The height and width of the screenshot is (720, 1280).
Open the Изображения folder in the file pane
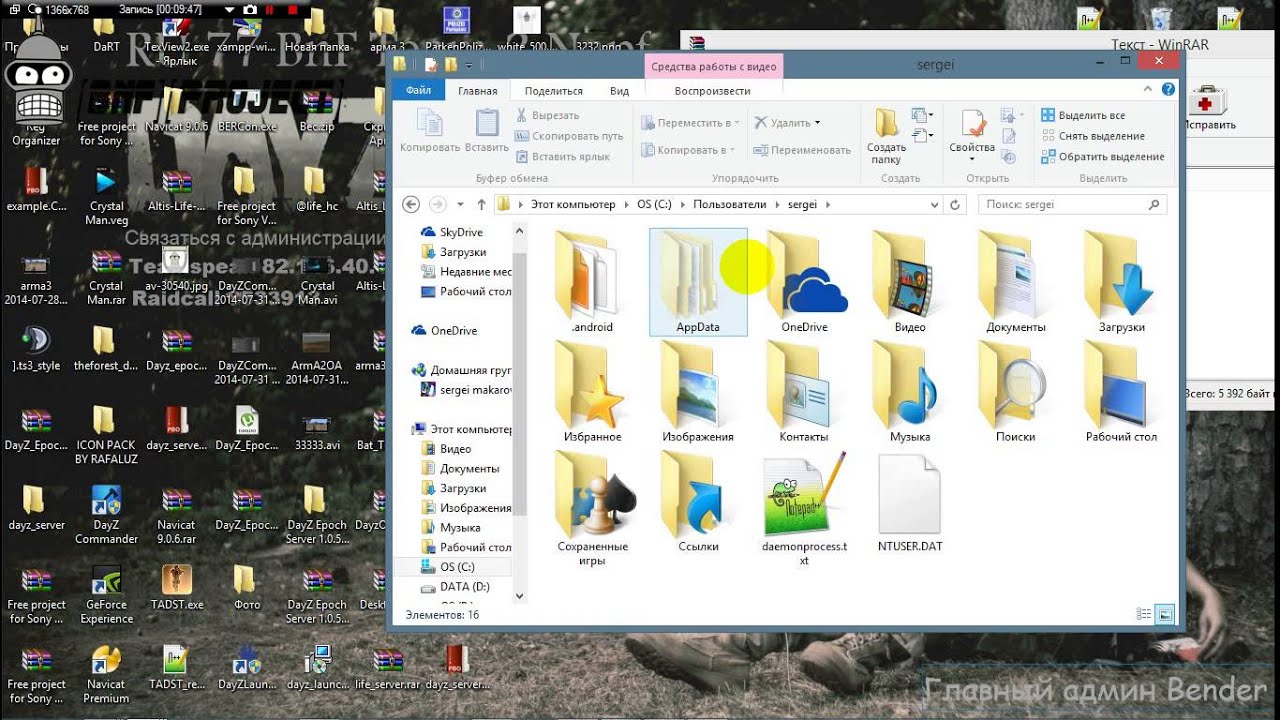click(x=698, y=392)
